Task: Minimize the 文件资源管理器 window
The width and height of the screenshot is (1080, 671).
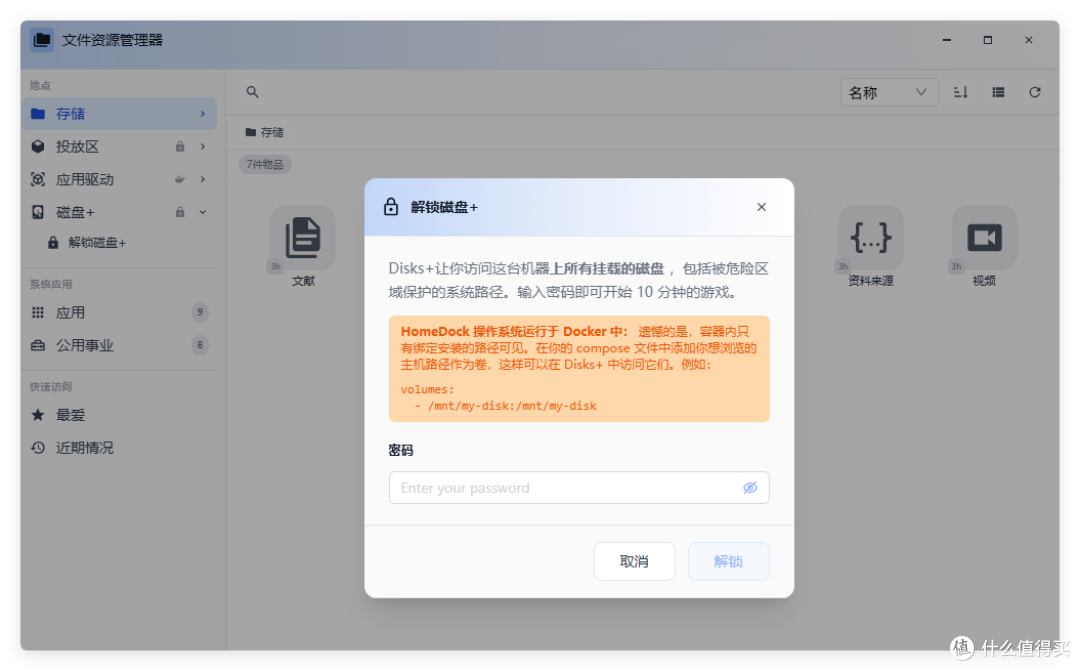Action: pyautogui.click(x=947, y=40)
